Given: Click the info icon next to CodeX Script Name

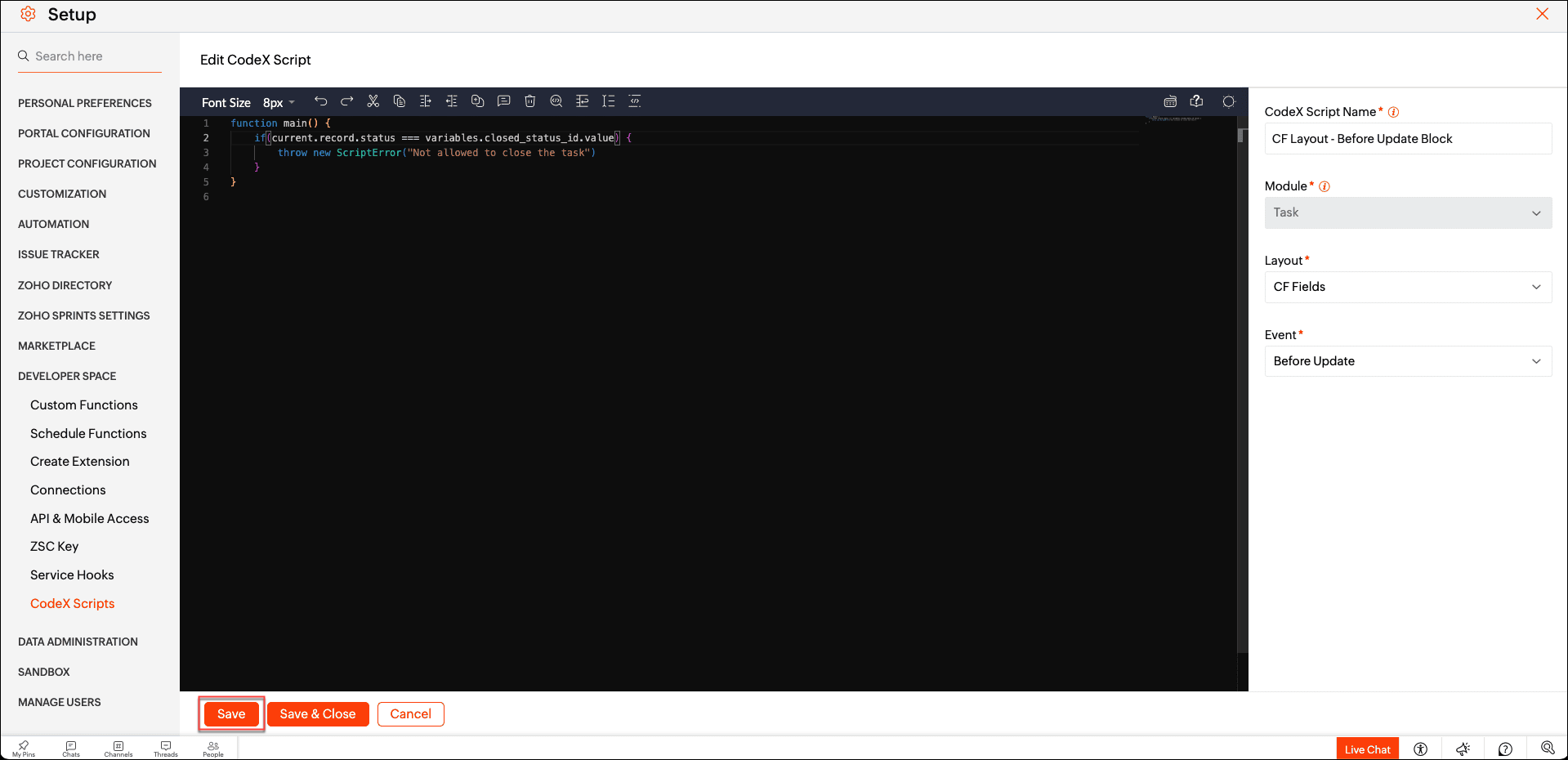Looking at the screenshot, I should click(x=1394, y=113).
